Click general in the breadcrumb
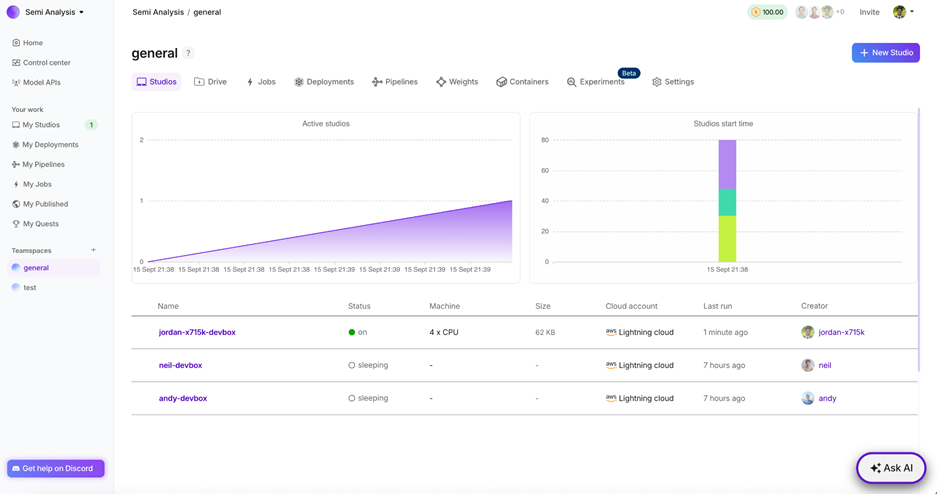The height and width of the screenshot is (494, 937). tap(207, 12)
